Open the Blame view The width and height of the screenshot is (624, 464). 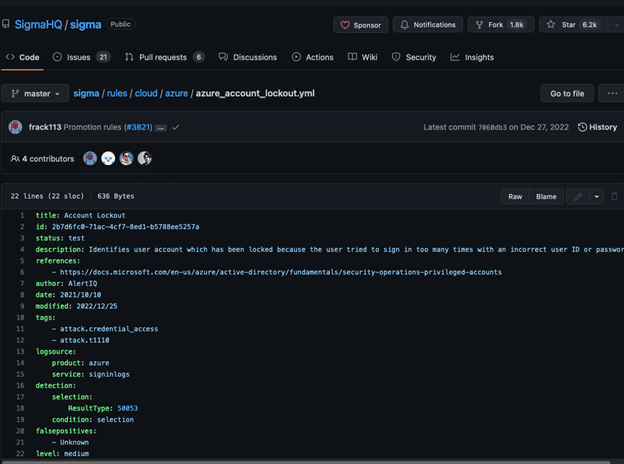[546, 197]
